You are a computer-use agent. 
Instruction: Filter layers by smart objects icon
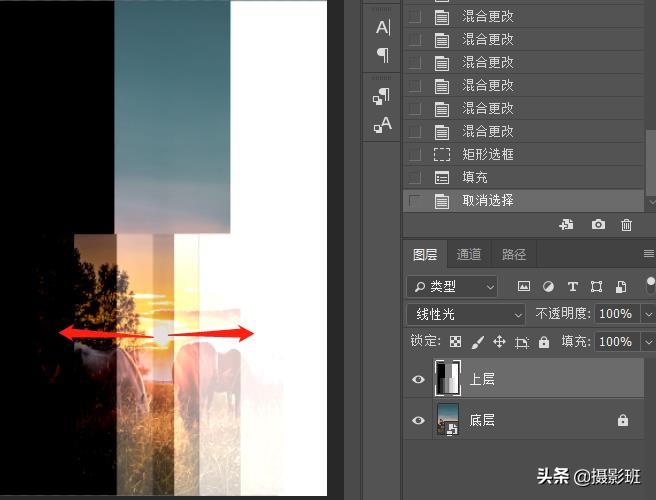(x=621, y=287)
